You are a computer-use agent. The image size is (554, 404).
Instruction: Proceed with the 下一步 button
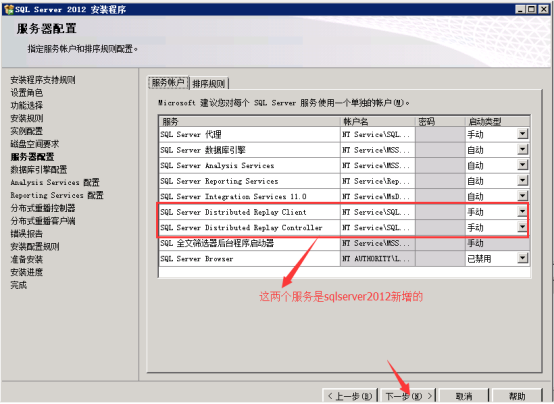[x=408, y=396]
